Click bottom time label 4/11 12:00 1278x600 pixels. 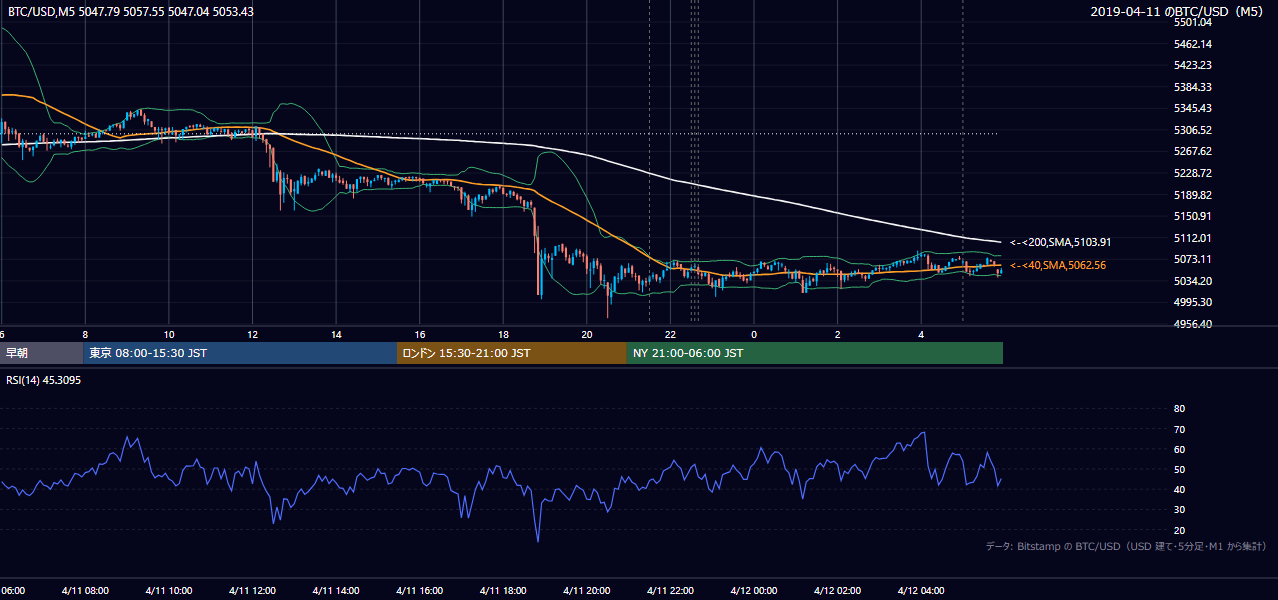click(252, 591)
